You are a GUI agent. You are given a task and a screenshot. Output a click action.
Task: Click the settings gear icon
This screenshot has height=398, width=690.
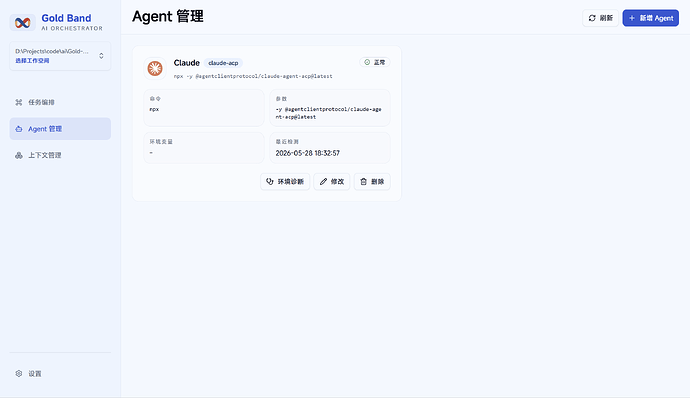click(x=18, y=373)
